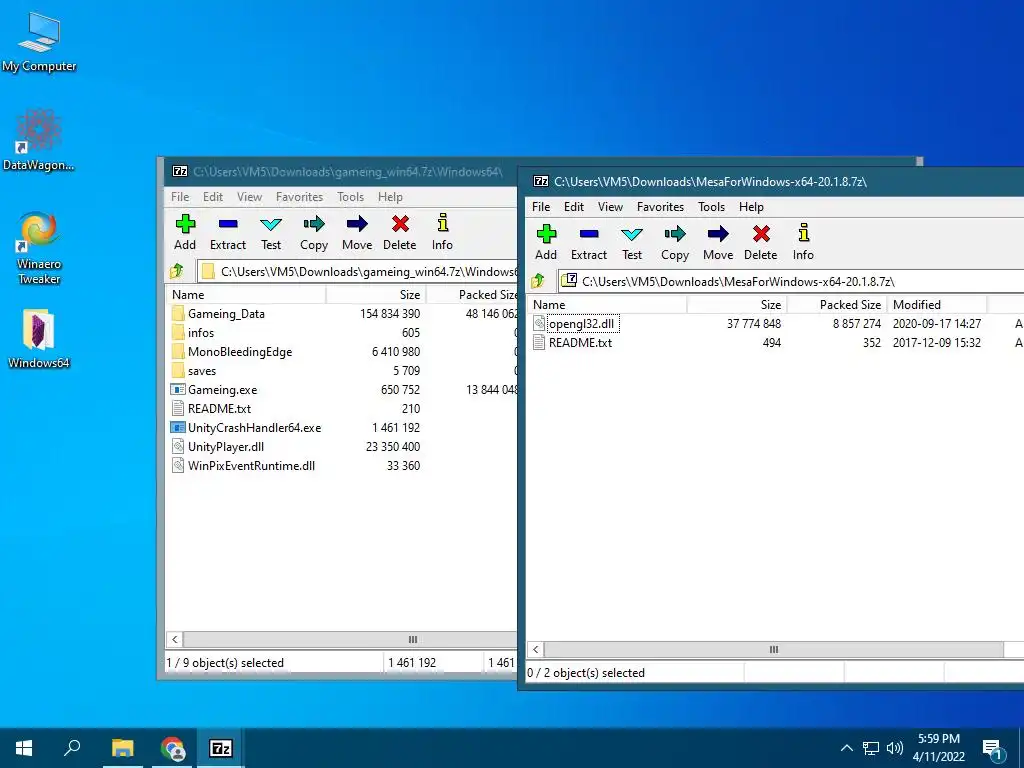Click up-folder icon in gameing_win64 window
1024x768 pixels.
[x=177, y=272]
